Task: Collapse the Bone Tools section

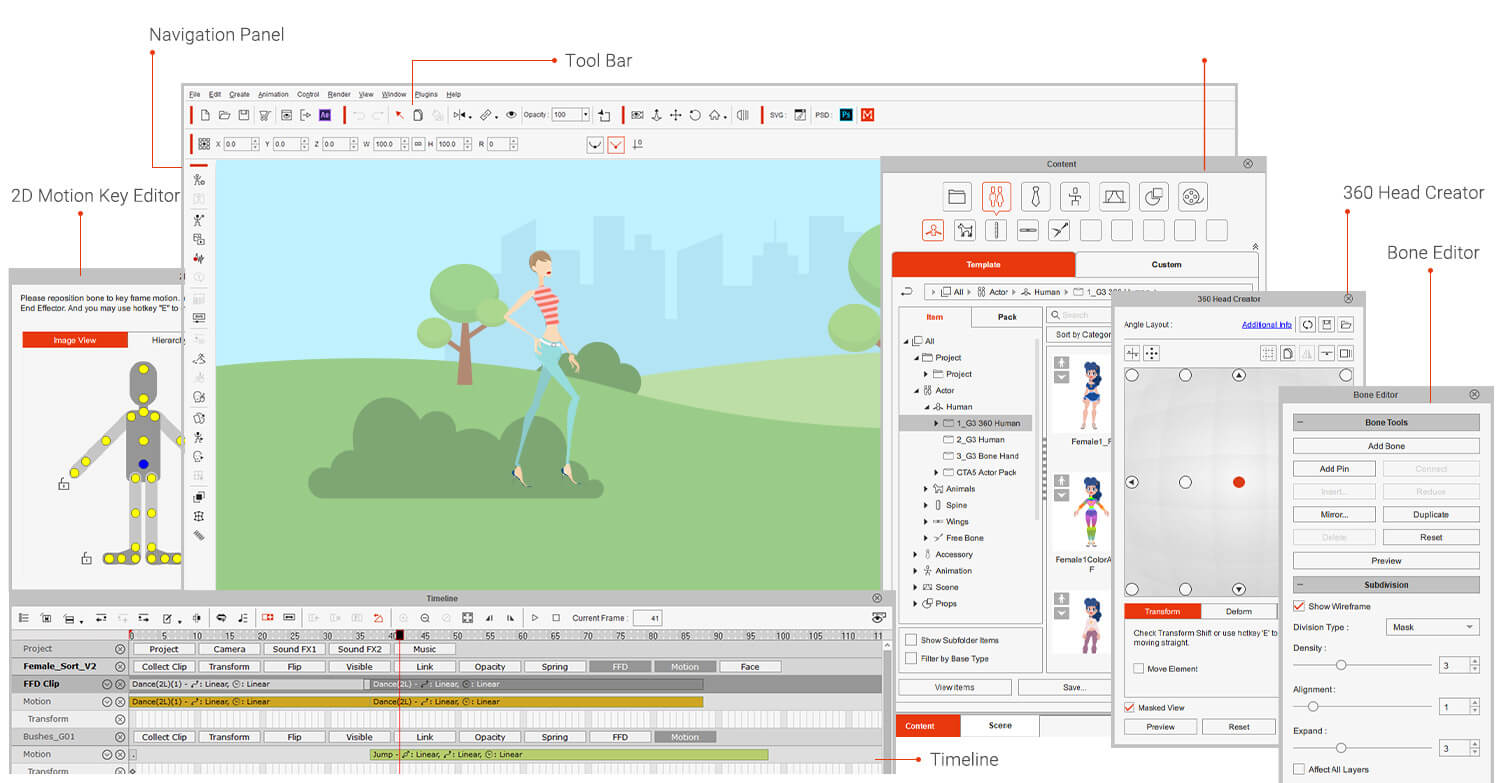Action: pyautogui.click(x=1300, y=423)
